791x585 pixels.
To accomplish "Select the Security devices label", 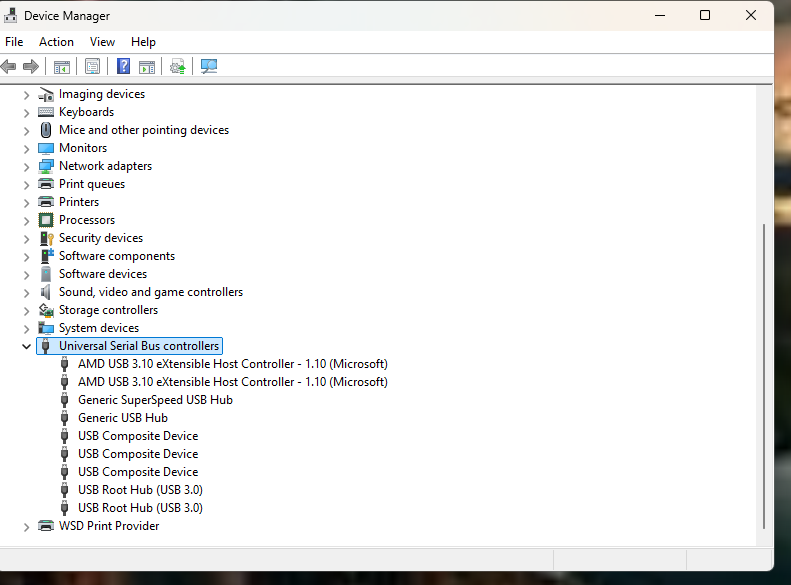I will [x=101, y=238].
